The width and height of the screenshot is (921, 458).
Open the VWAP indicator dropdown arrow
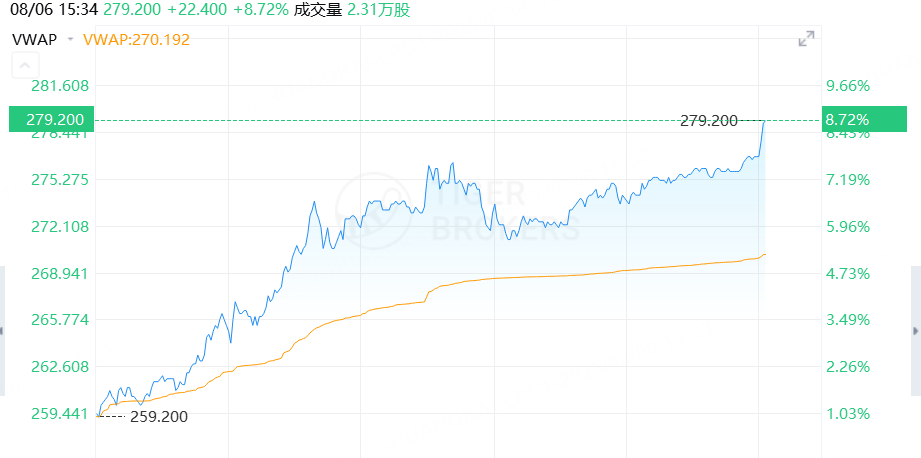(x=70, y=39)
